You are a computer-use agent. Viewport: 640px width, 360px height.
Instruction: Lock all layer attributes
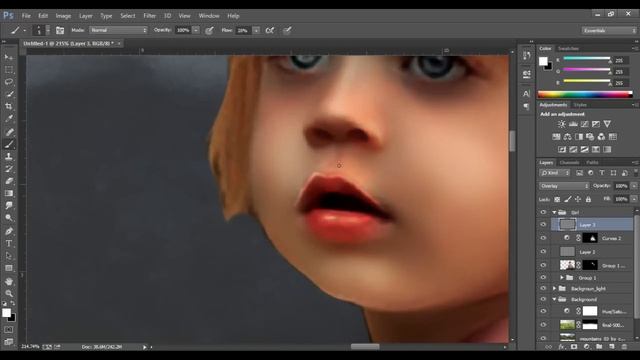(x=588, y=199)
